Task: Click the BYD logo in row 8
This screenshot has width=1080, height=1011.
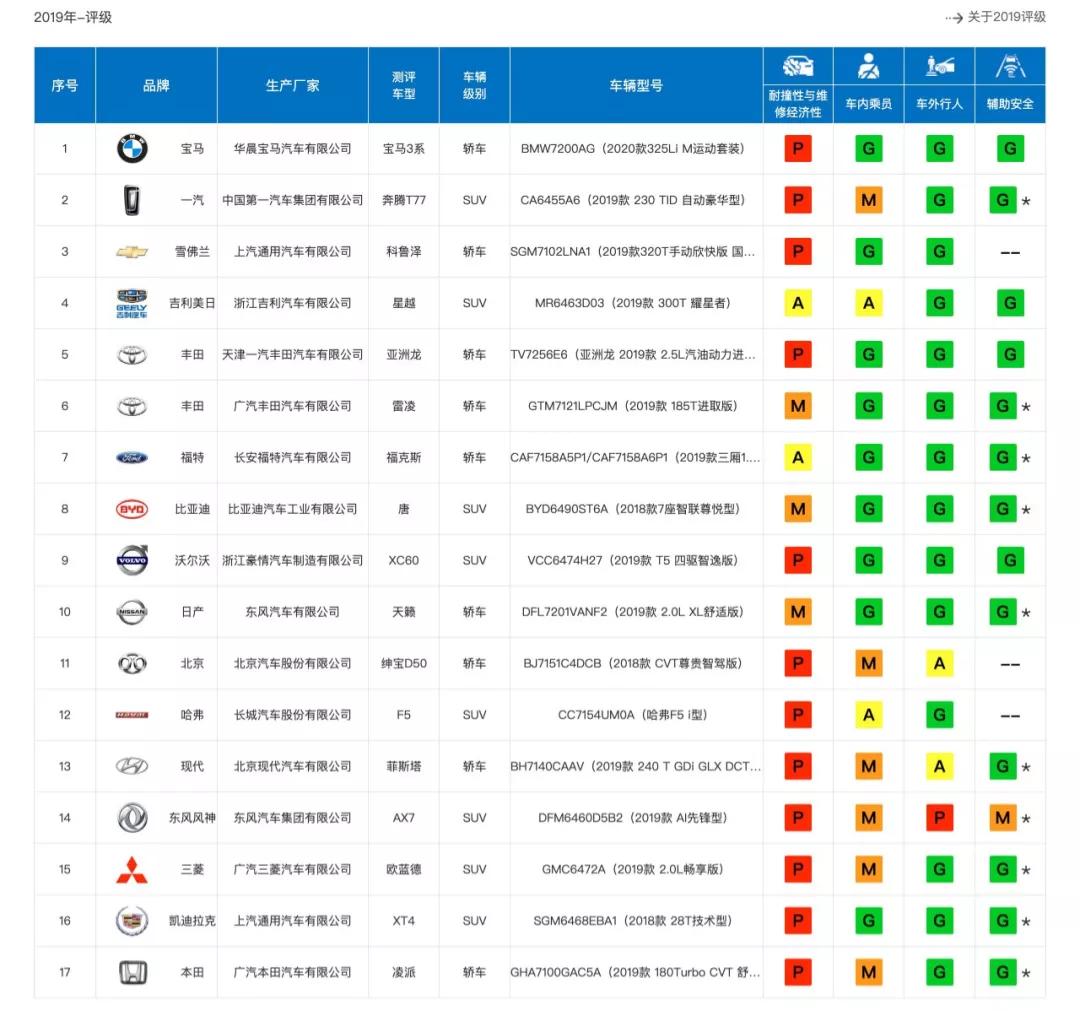Action: click(132, 510)
